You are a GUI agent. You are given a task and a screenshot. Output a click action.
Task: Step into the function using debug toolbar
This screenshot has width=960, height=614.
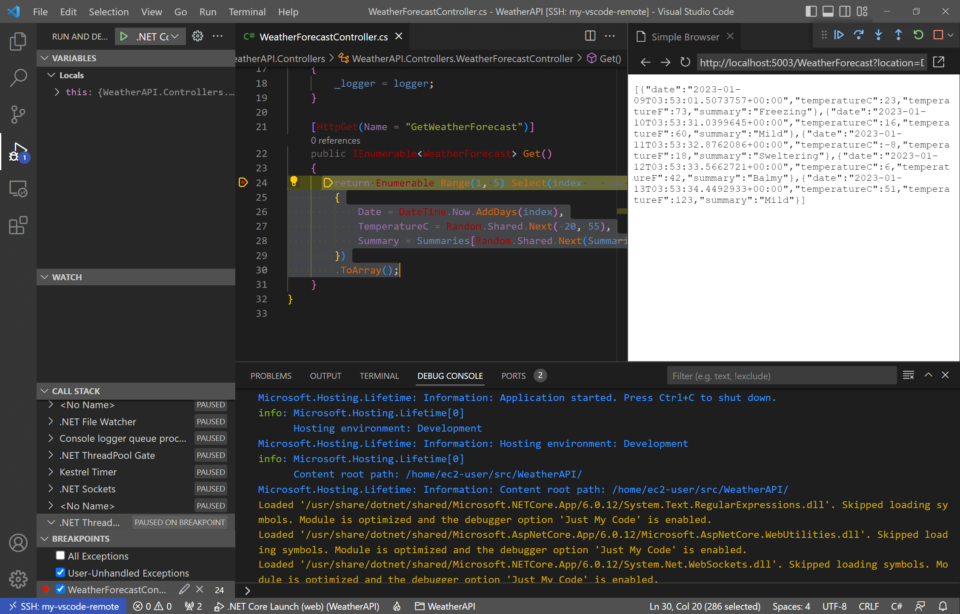(879, 35)
